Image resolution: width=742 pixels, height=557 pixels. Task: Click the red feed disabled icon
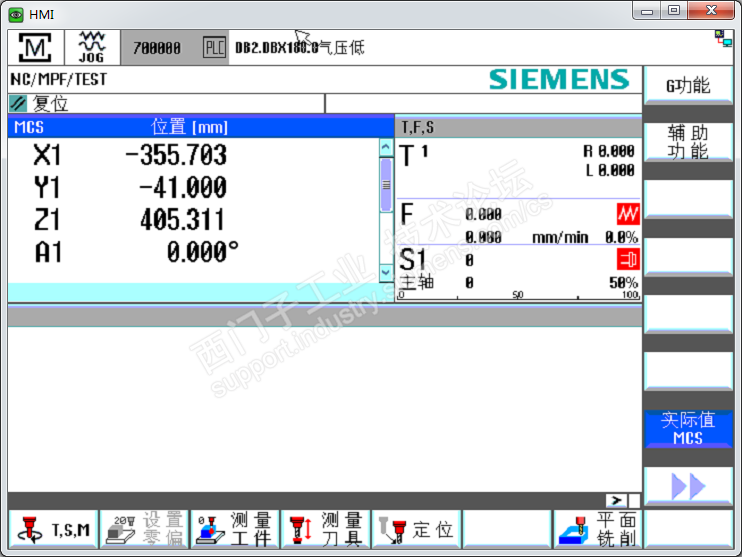click(628, 214)
